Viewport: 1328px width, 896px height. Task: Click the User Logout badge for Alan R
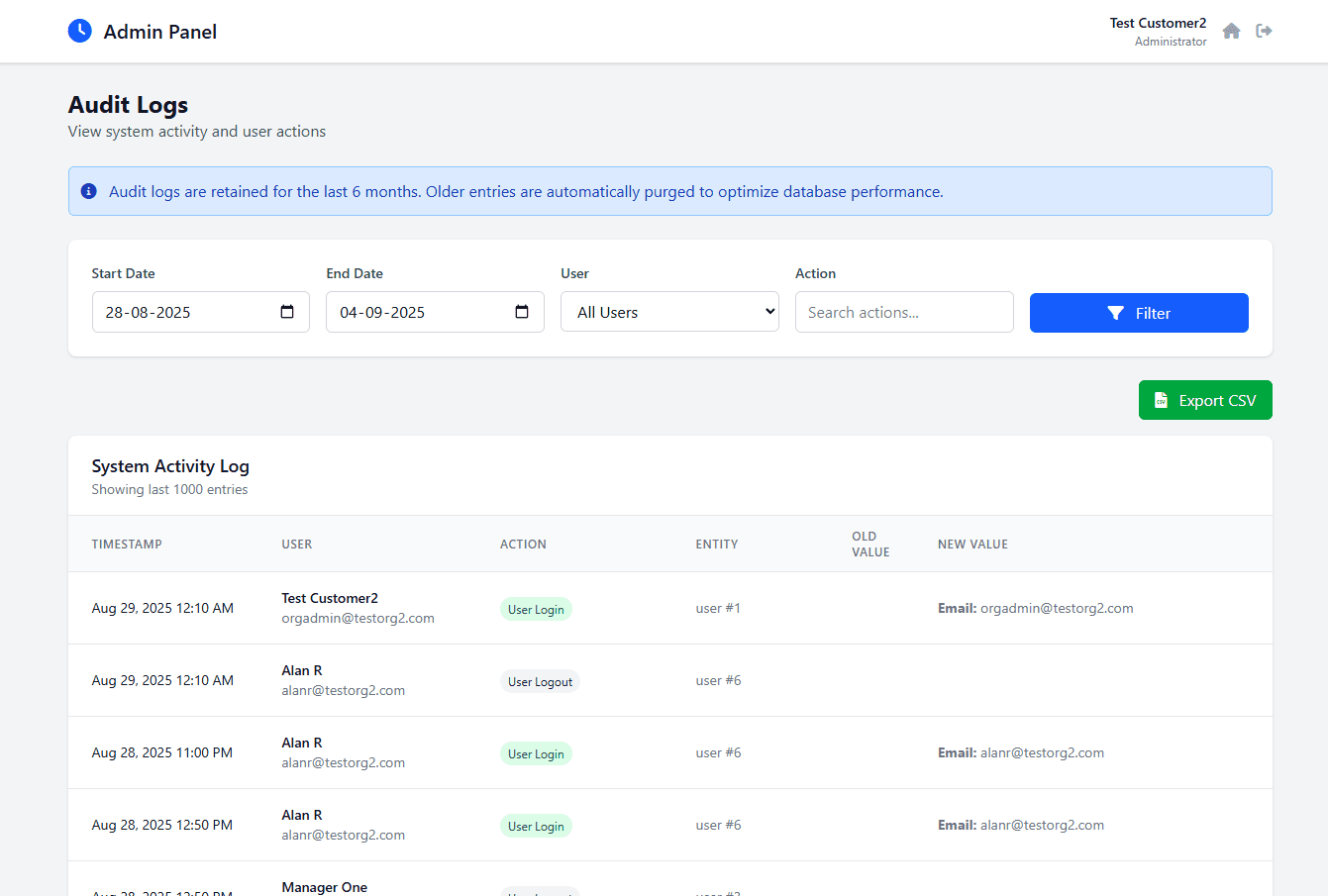540,681
